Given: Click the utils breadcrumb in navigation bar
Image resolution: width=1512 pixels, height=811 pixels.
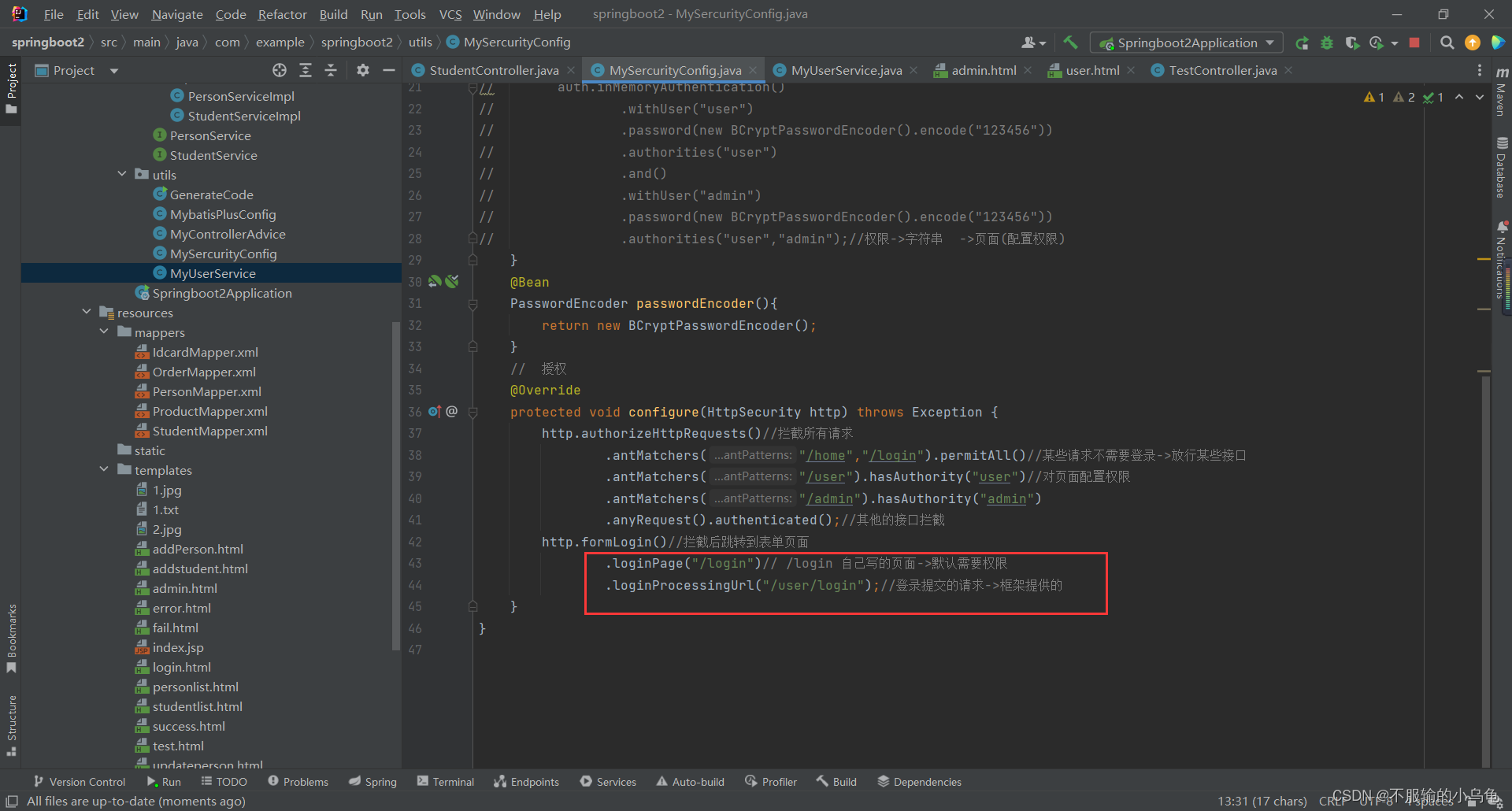Looking at the screenshot, I should click(x=420, y=42).
